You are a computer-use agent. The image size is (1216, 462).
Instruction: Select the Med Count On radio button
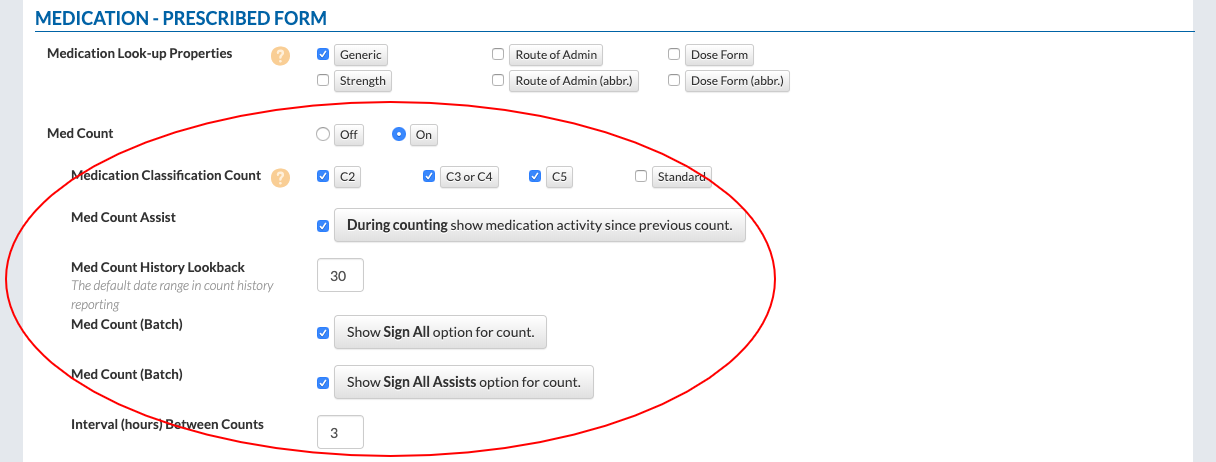point(399,135)
